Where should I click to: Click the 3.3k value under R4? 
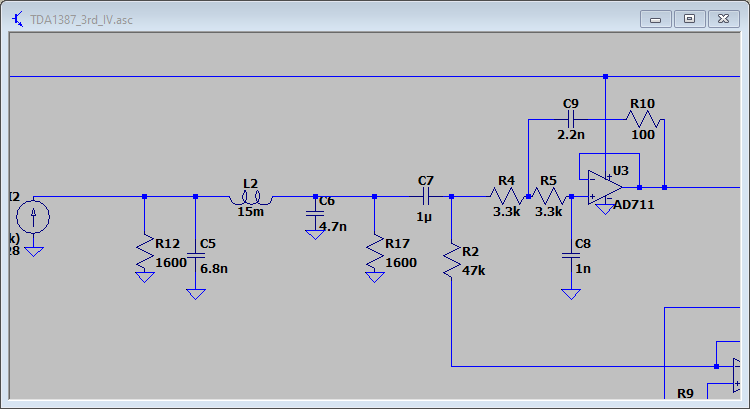507,211
